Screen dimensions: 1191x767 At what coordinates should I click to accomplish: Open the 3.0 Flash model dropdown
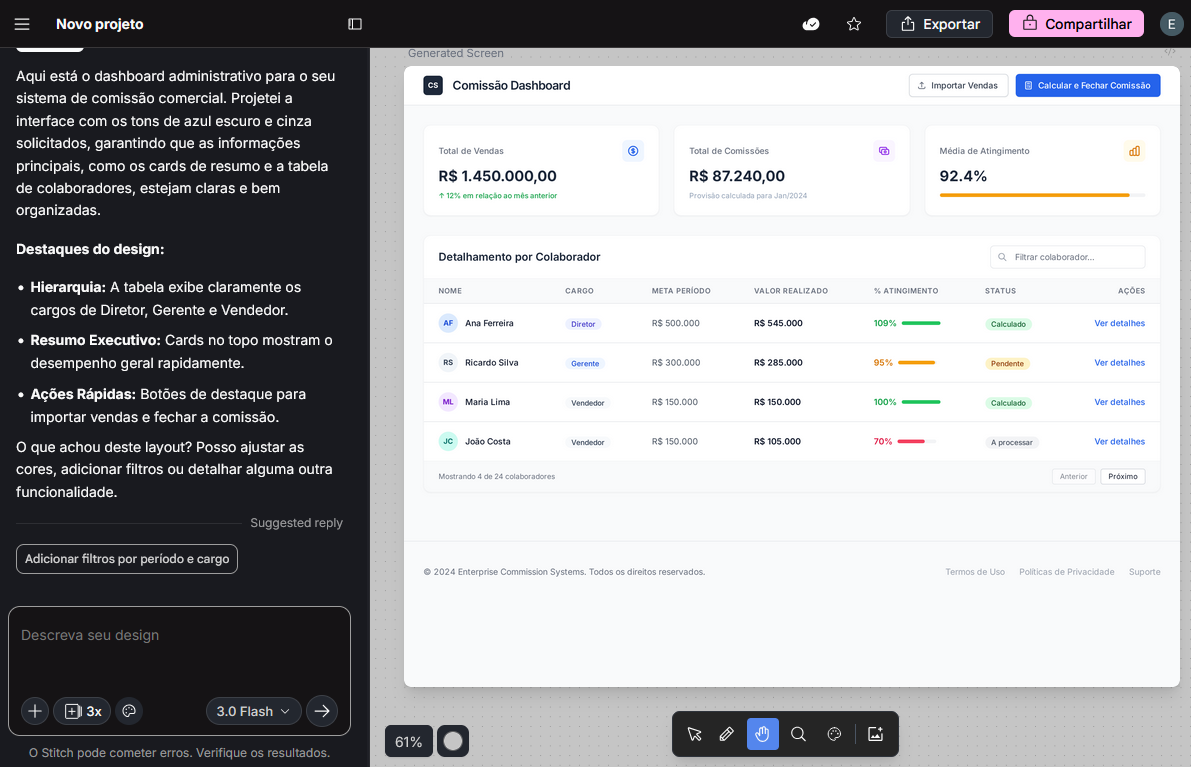[x=253, y=711]
